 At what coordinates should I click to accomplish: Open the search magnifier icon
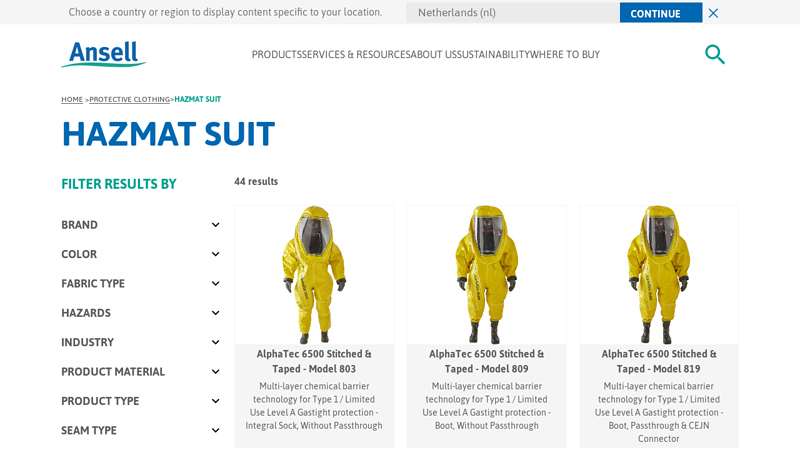(715, 54)
